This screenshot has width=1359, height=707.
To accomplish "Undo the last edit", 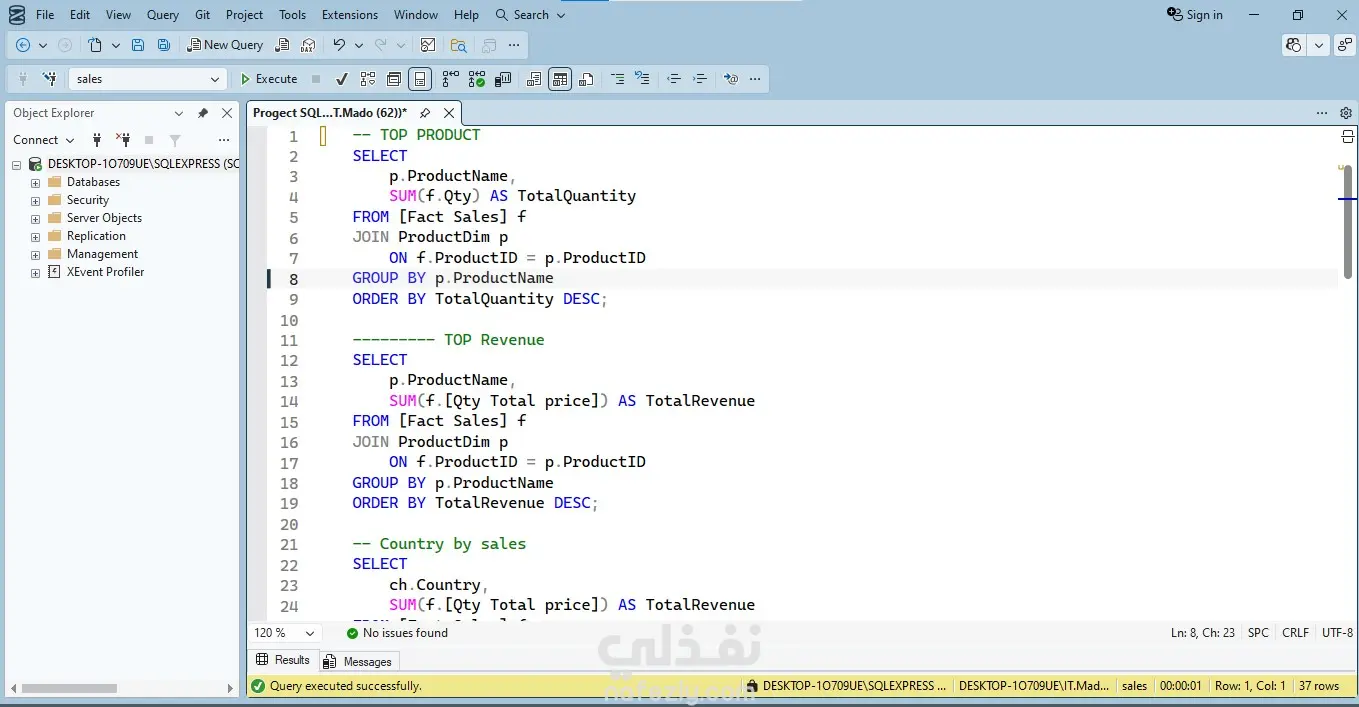I will click(339, 45).
